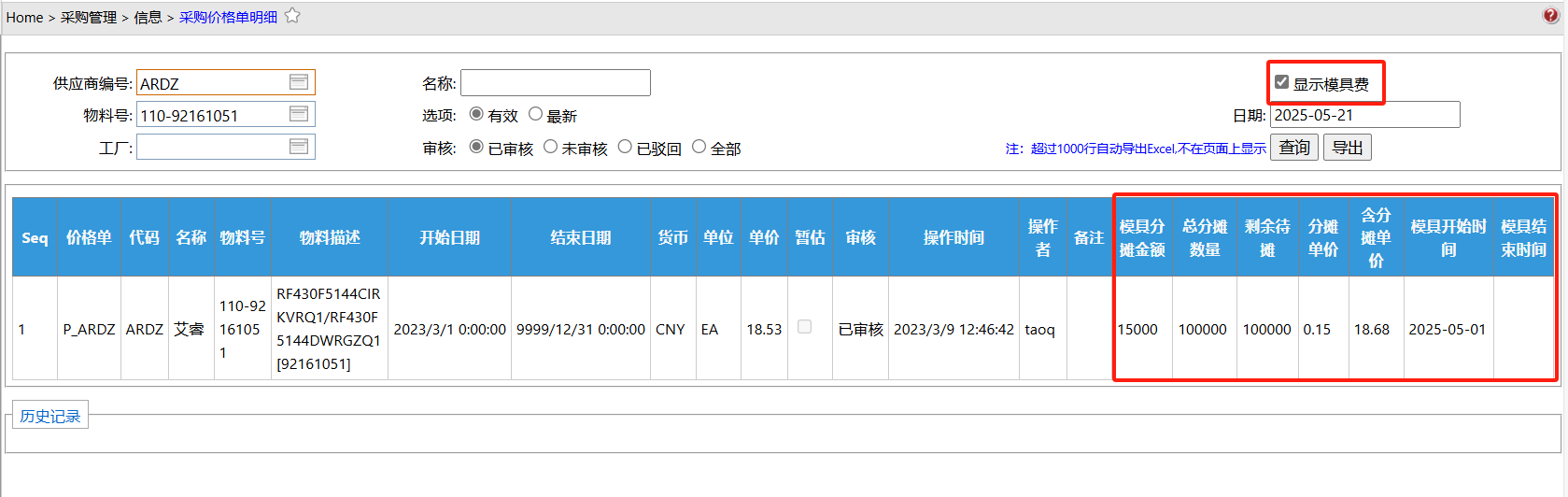Viewport: 1568px width, 497px height.
Task: Click the 名称 input field
Action: [x=555, y=83]
